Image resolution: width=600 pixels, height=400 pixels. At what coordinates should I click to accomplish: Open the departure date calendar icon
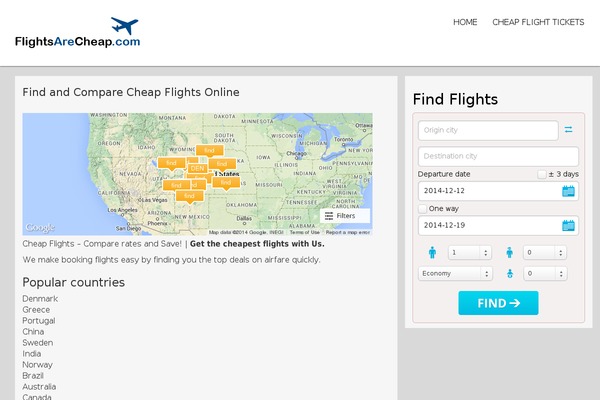pyautogui.click(x=568, y=191)
